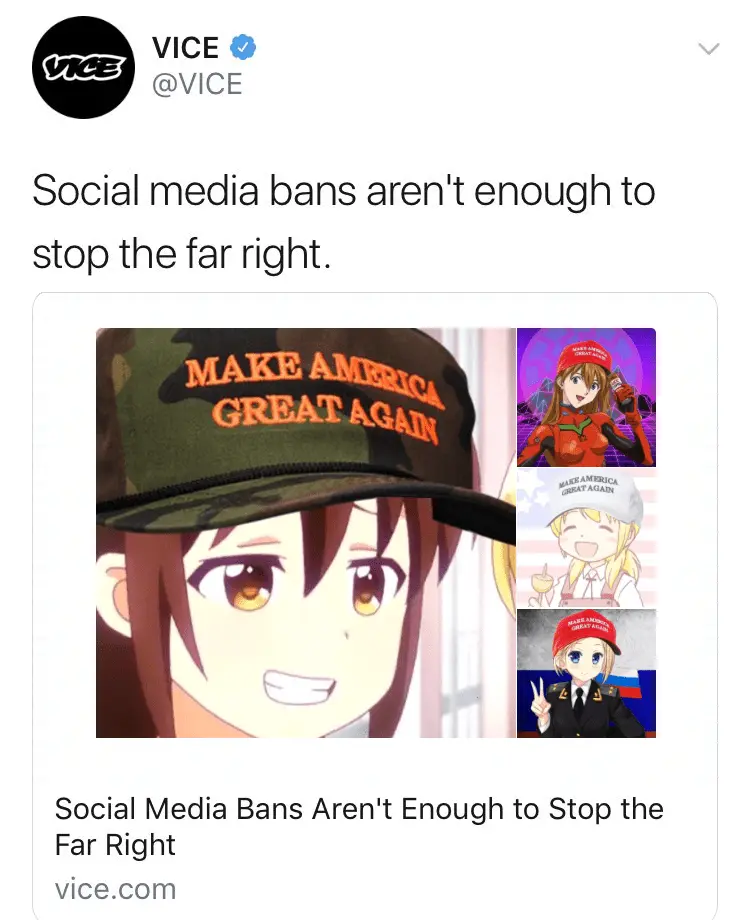This screenshot has height=920, width=750.
Task: Open the article headline in link card
Action: point(359,826)
